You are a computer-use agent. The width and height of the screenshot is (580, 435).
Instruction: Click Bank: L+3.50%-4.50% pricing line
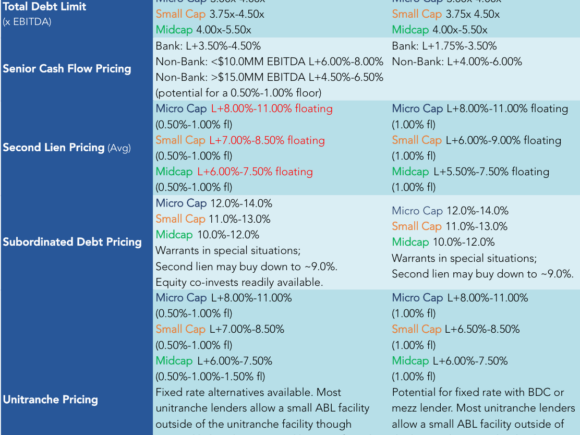[x=208, y=46]
